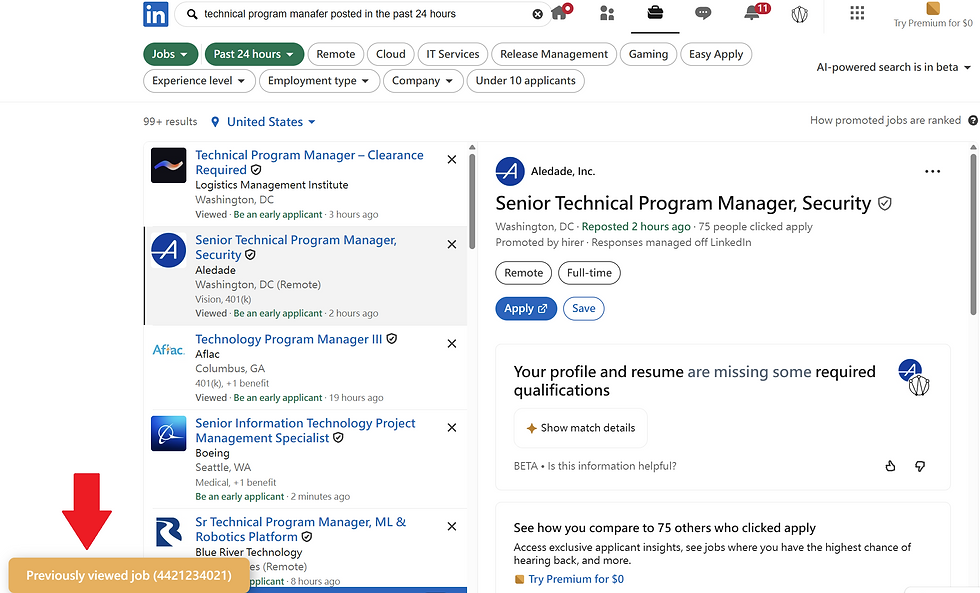Expand the Experience level filter

pos(199,81)
